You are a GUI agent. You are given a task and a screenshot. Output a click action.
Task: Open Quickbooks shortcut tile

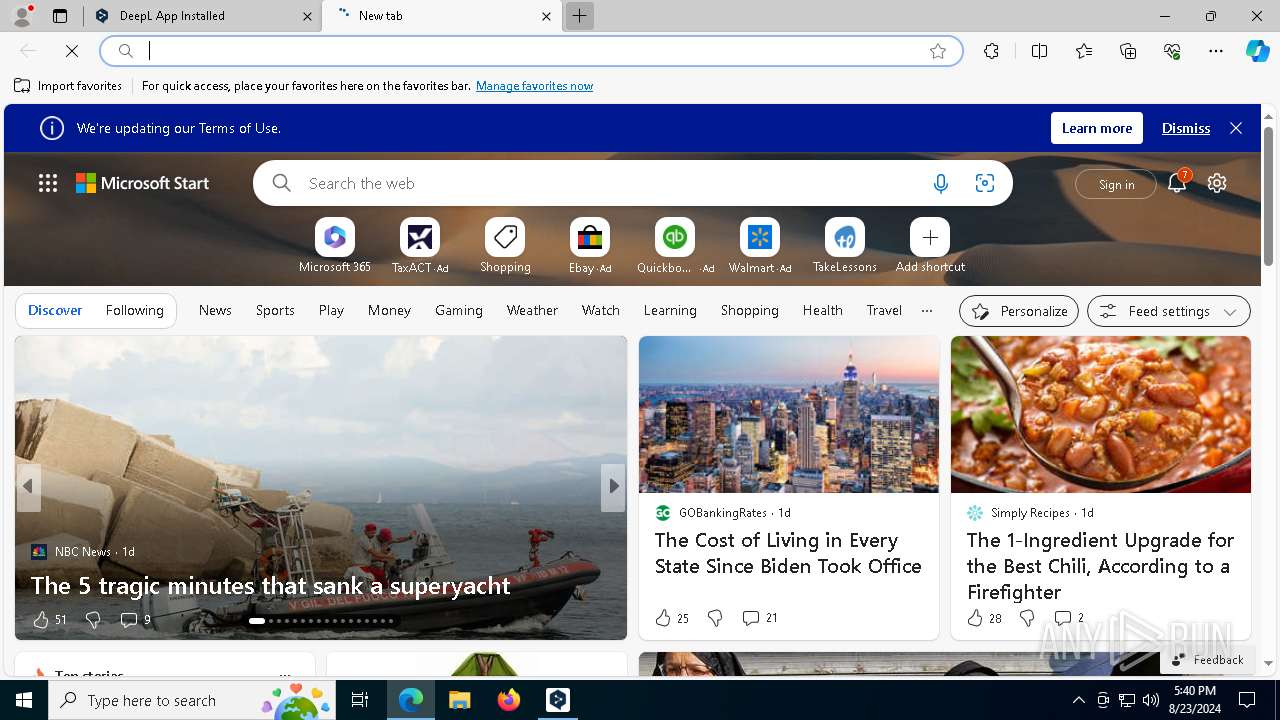(675, 246)
